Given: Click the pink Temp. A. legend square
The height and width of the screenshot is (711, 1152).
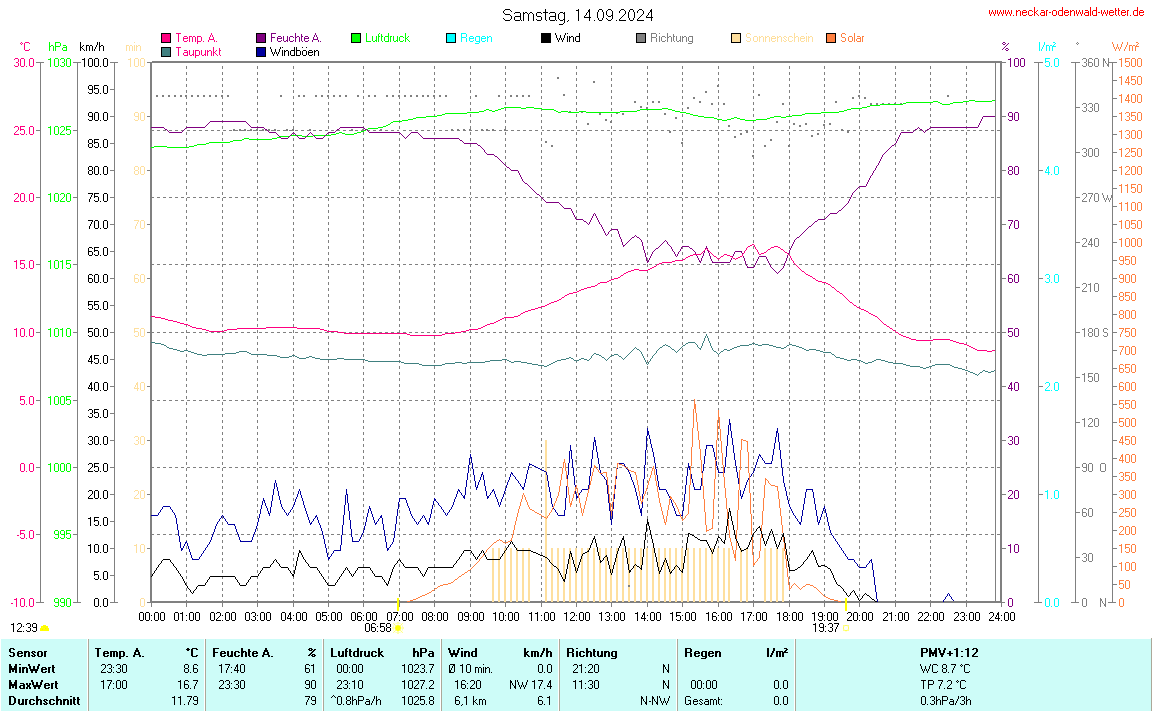Looking at the screenshot, I should (166, 38).
